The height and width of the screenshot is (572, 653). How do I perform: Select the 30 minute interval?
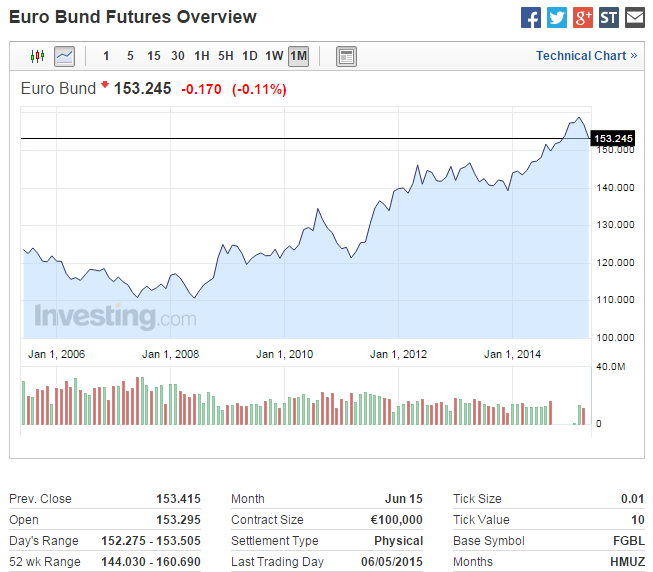pyautogui.click(x=178, y=56)
